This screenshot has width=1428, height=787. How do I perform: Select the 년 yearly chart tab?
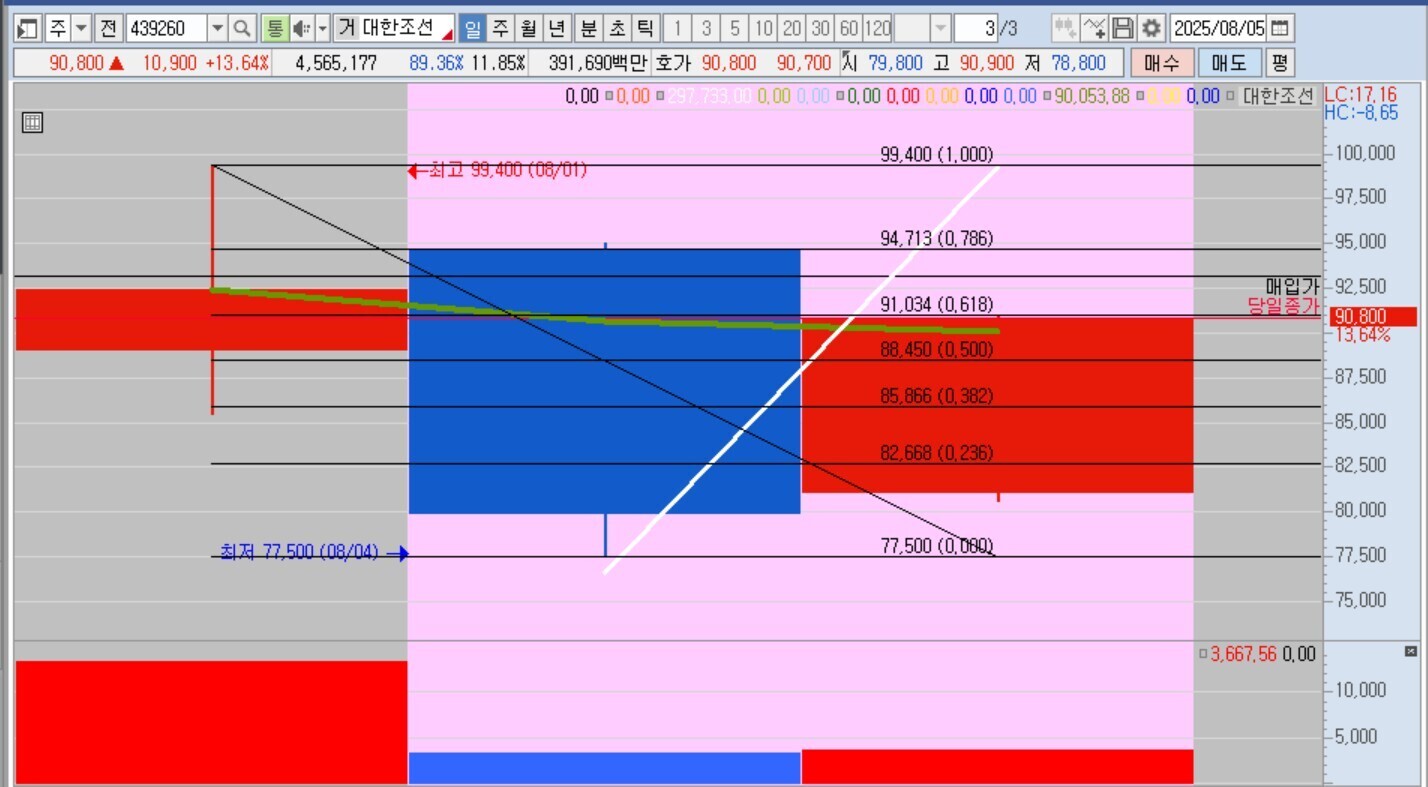pyautogui.click(x=558, y=28)
